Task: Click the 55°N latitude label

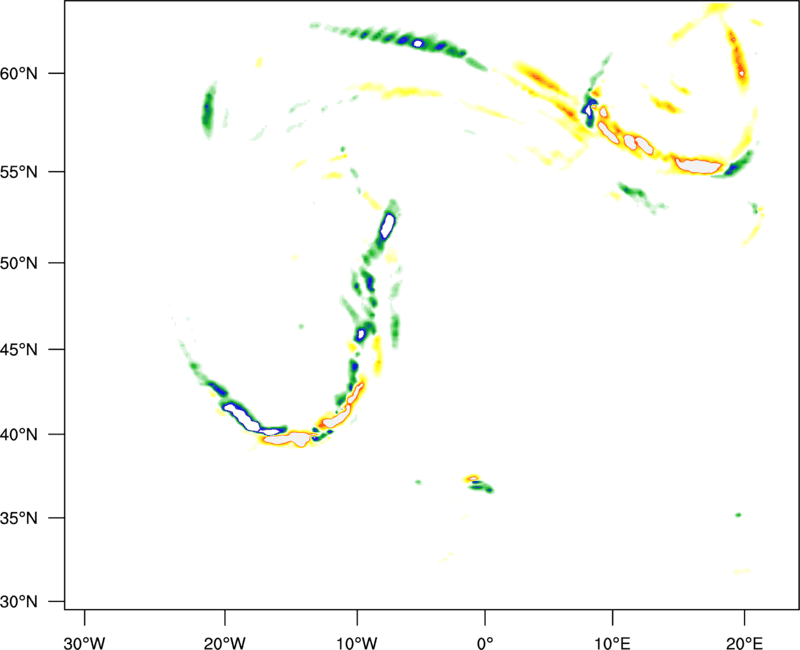Action: [19, 172]
